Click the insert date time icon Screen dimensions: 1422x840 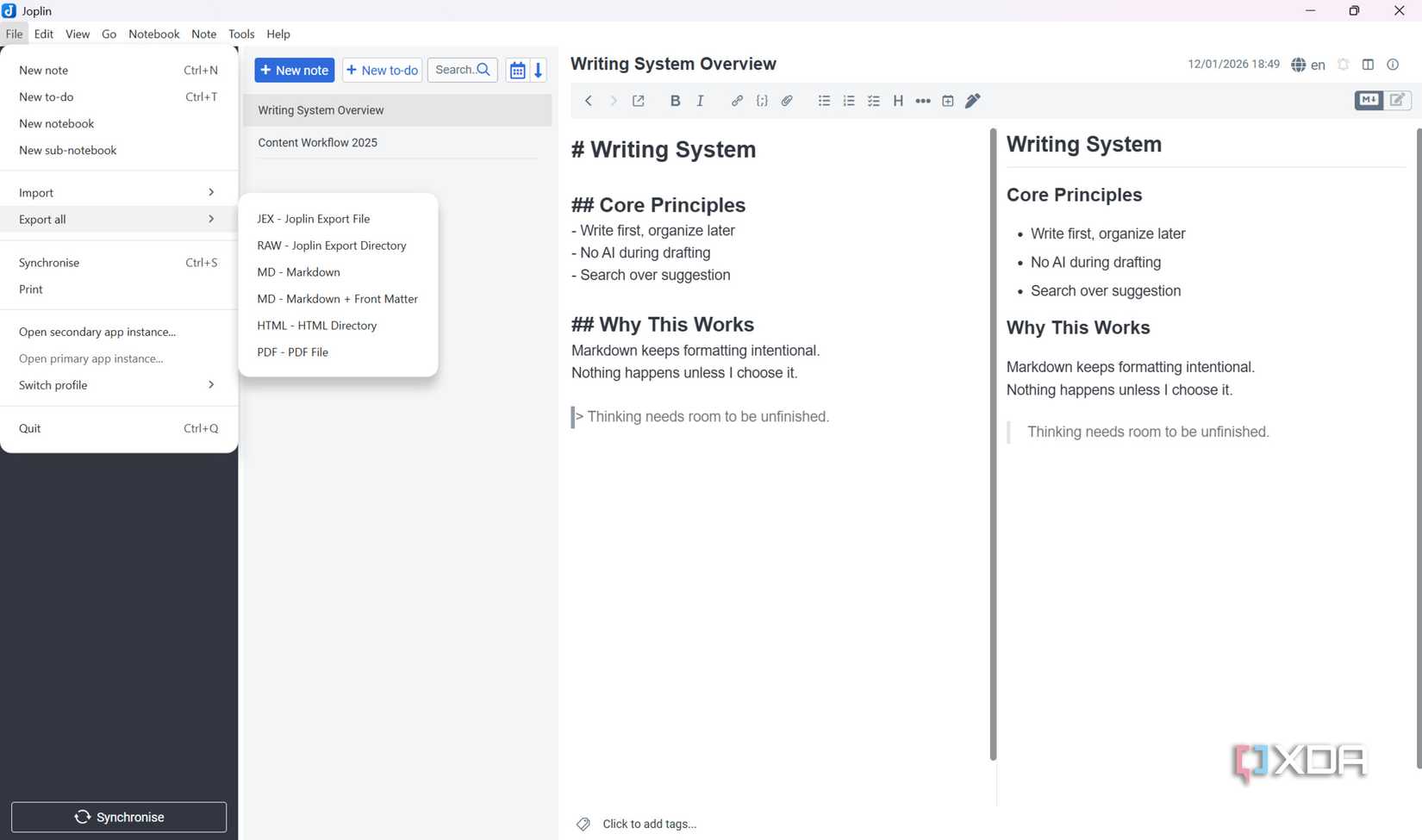(947, 101)
